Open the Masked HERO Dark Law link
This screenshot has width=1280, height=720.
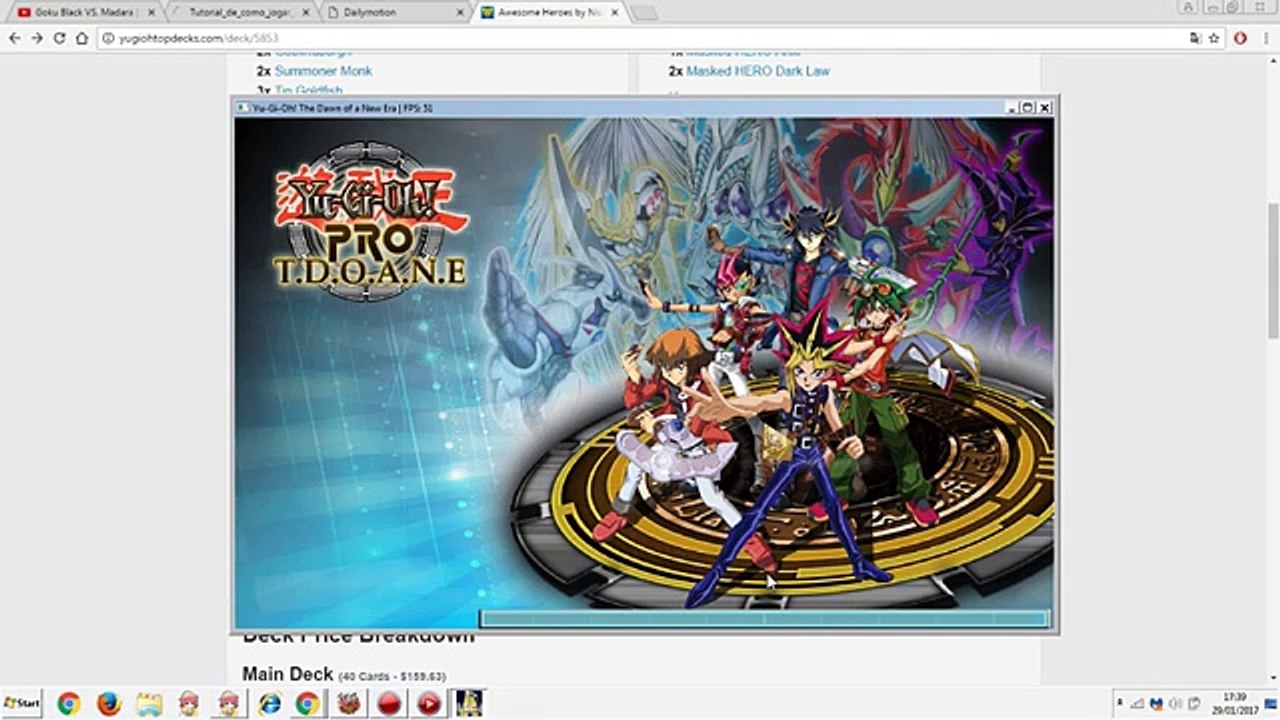pos(757,71)
